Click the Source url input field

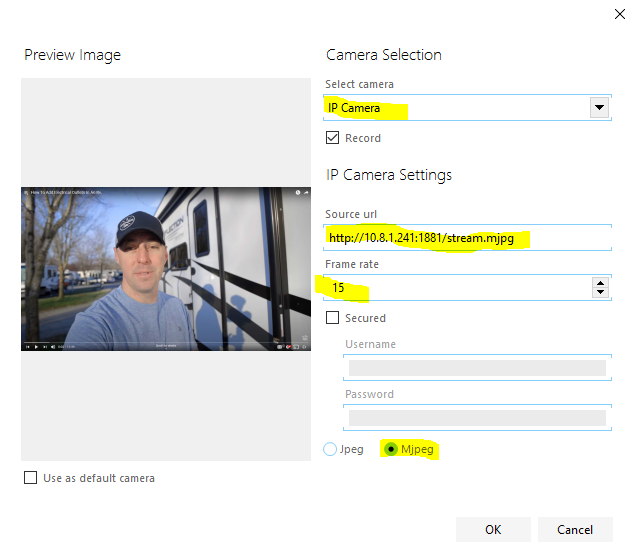pos(467,238)
